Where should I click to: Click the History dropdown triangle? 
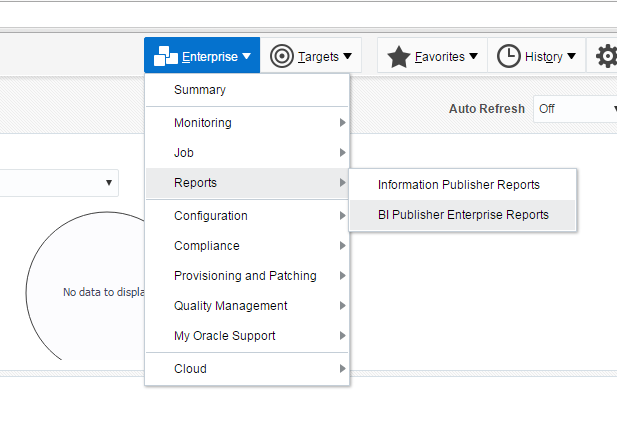tap(572, 56)
